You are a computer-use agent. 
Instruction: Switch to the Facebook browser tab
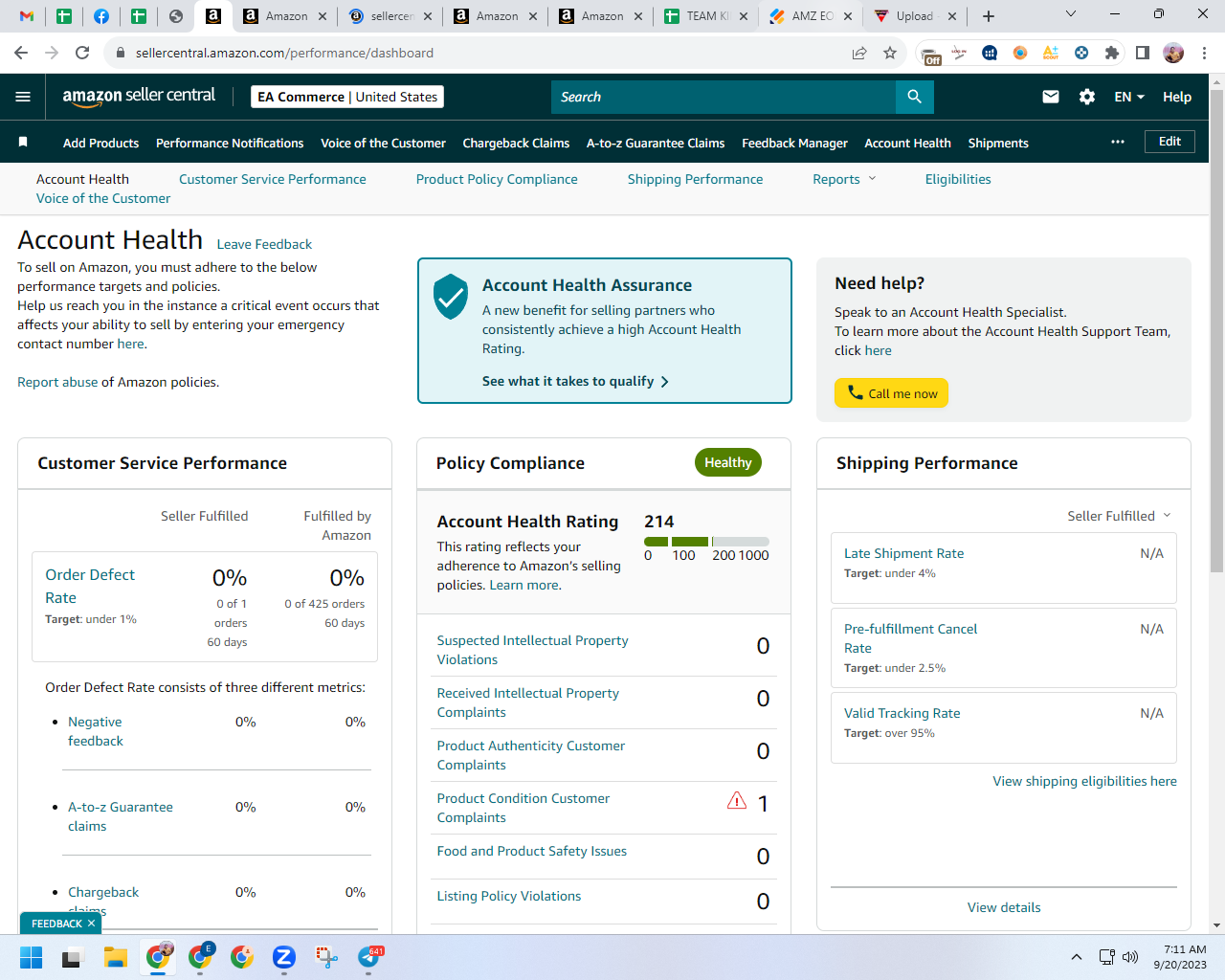(101, 16)
